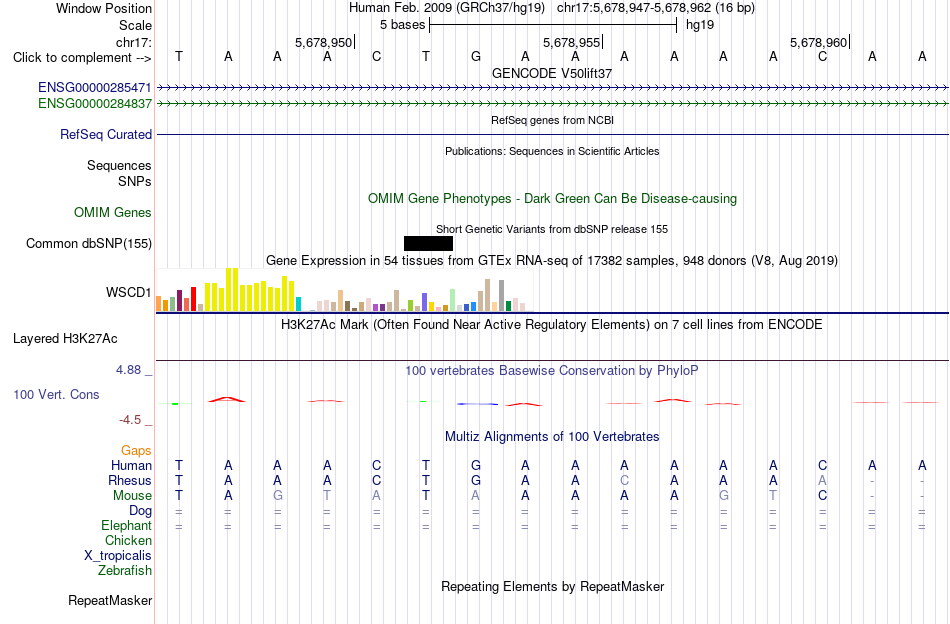
Task: Click the Sequences track label
Action: pyautogui.click(x=119, y=165)
